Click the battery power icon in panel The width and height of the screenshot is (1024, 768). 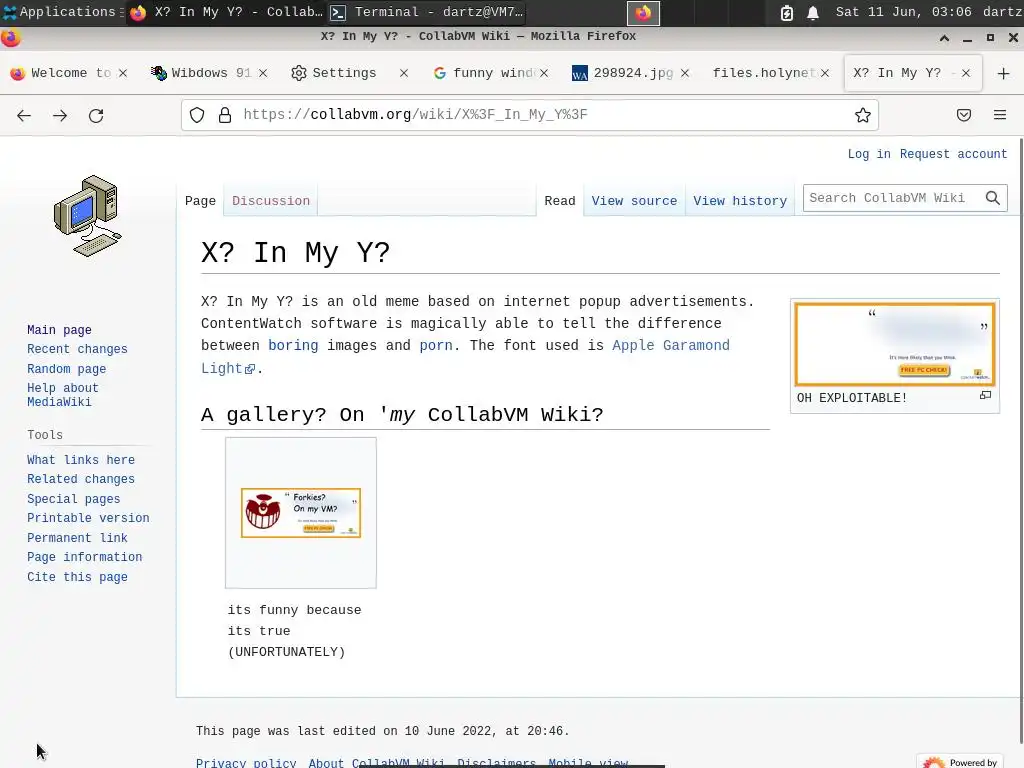pyautogui.click(x=787, y=12)
